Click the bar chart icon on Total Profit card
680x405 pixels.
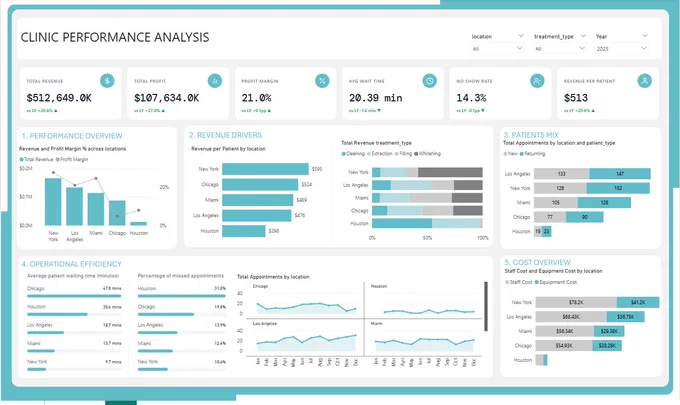pos(215,81)
